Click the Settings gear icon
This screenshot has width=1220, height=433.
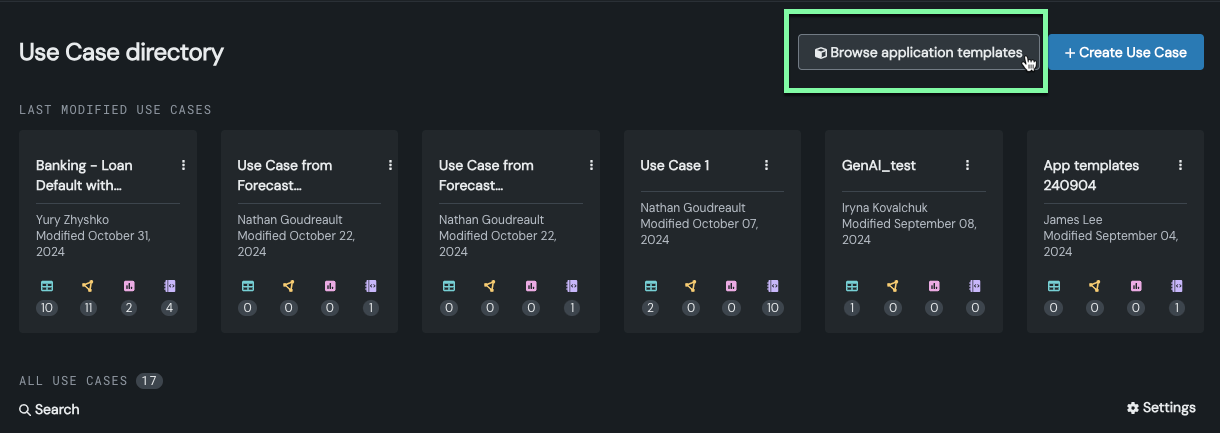[x=1133, y=408]
